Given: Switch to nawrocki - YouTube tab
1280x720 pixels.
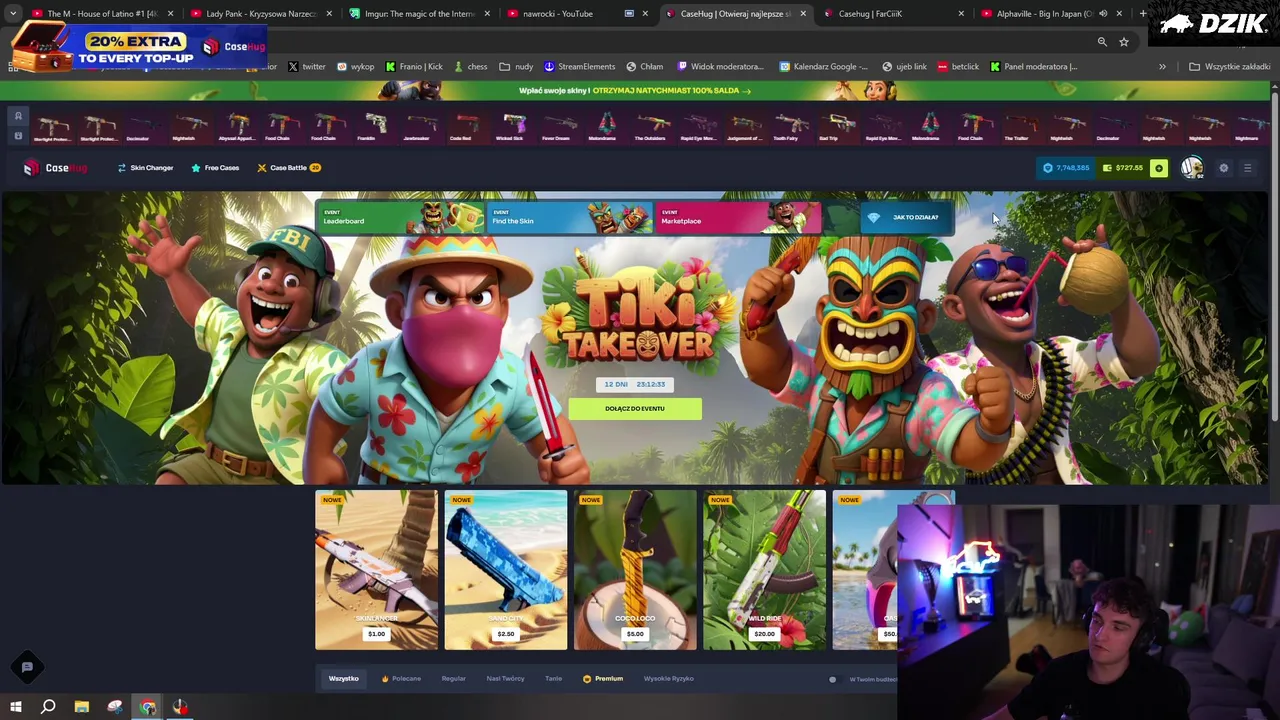Looking at the screenshot, I should (577, 14).
